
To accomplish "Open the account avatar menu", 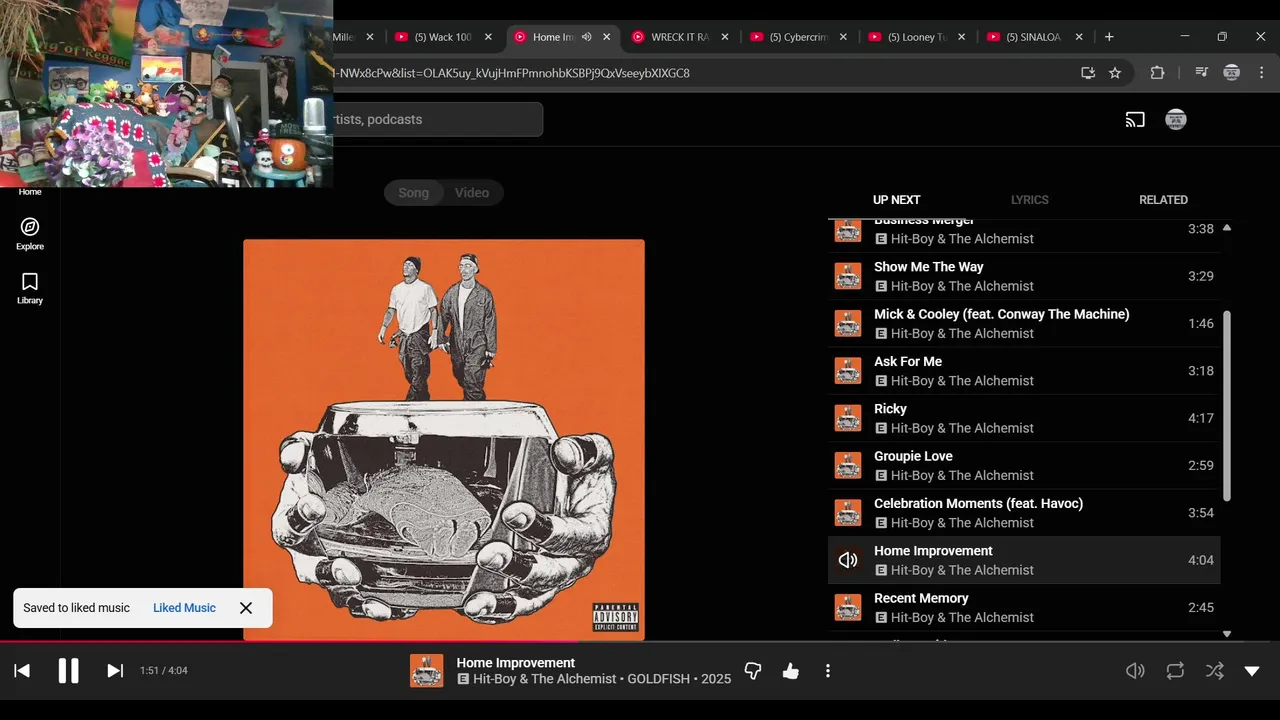I will [1176, 120].
